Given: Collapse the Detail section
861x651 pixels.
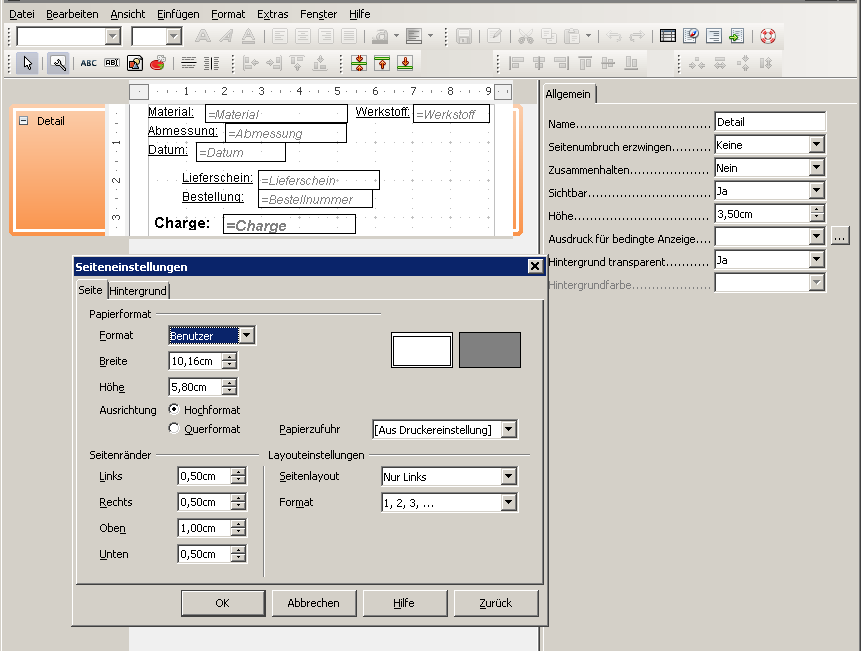Looking at the screenshot, I should [24, 120].
